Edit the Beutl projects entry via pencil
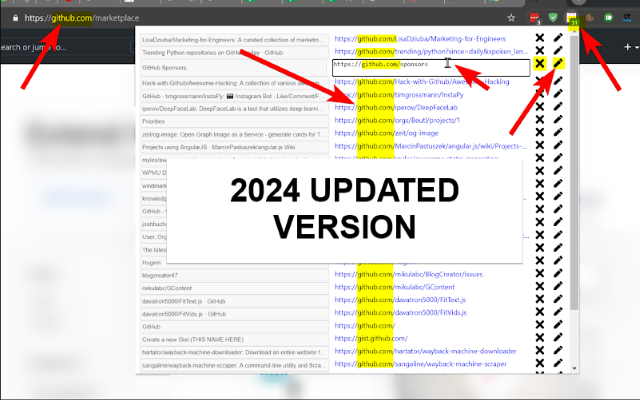 (x=558, y=120)
